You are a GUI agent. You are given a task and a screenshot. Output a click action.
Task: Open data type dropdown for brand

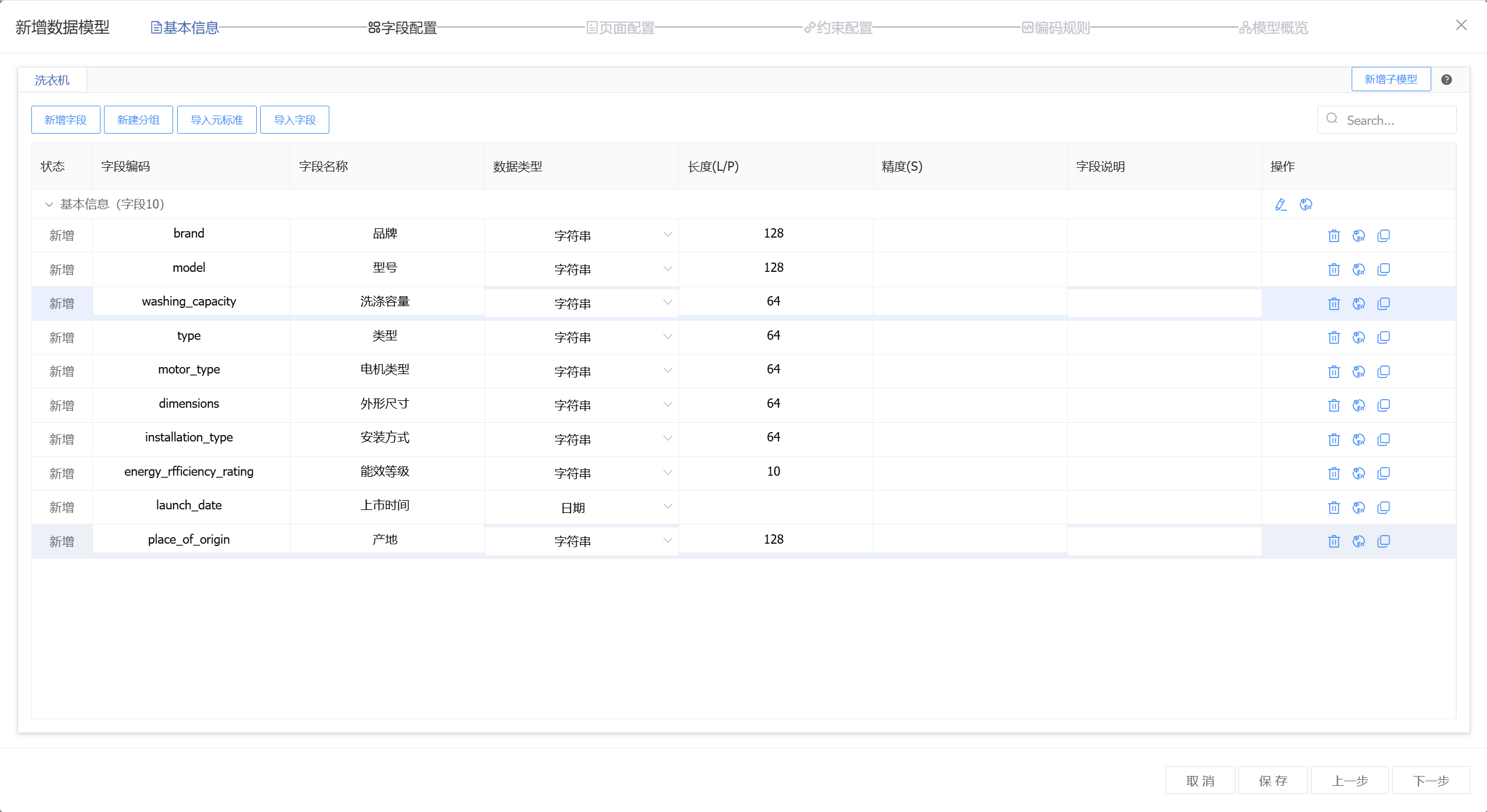[x=581, y=235]
